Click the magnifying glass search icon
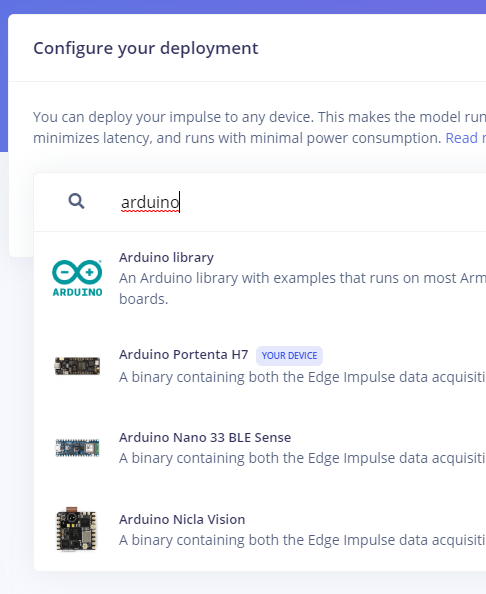This screenshot has width=486, height=594. 77,201
